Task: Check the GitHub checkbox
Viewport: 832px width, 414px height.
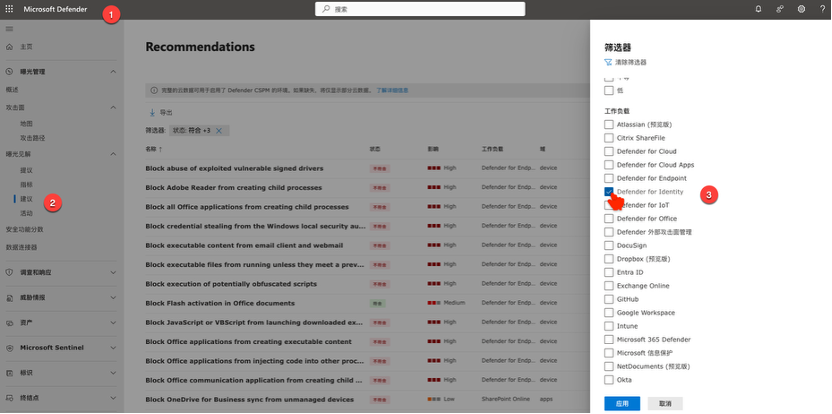Action: click(609, 299)
